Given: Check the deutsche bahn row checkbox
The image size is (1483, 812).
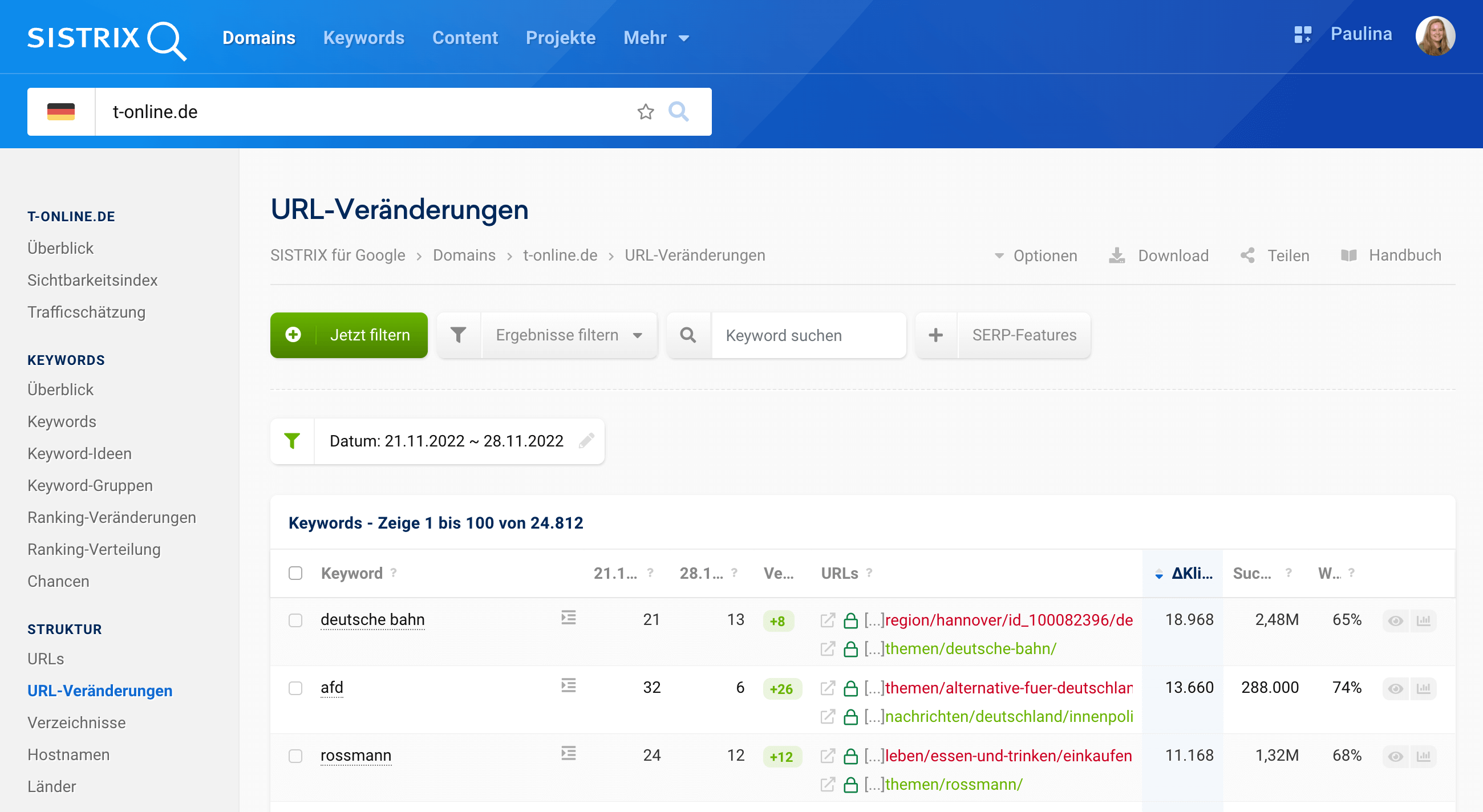Looking at the screenshot, I should 295,620.
